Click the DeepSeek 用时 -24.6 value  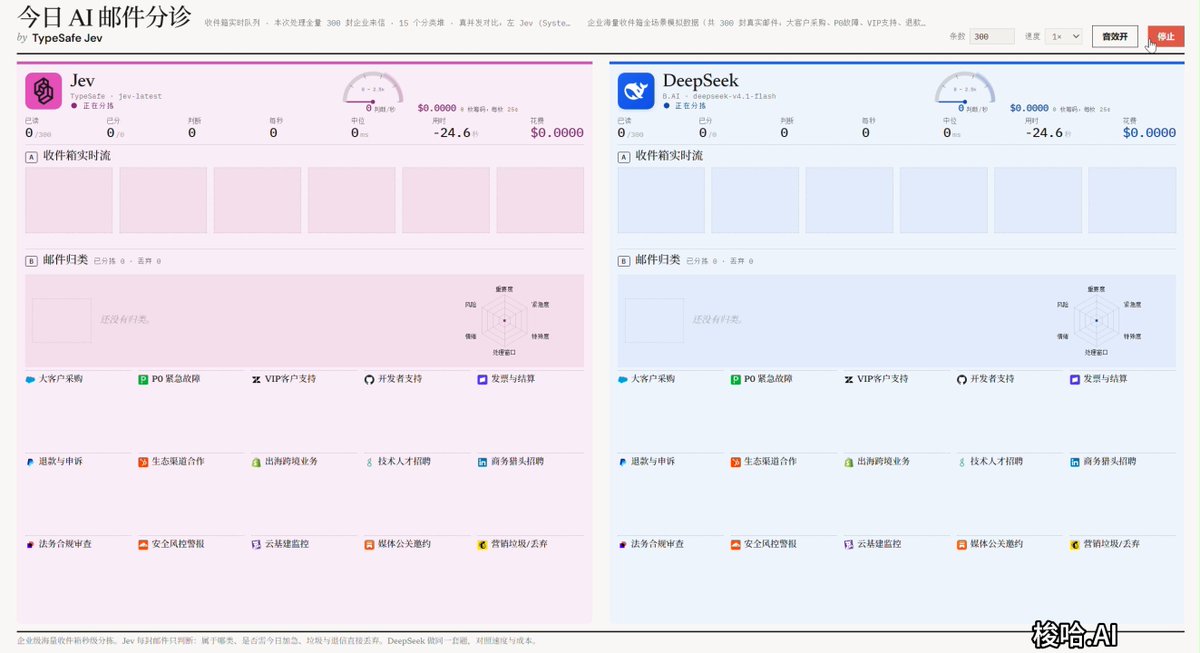(1043, 132)
